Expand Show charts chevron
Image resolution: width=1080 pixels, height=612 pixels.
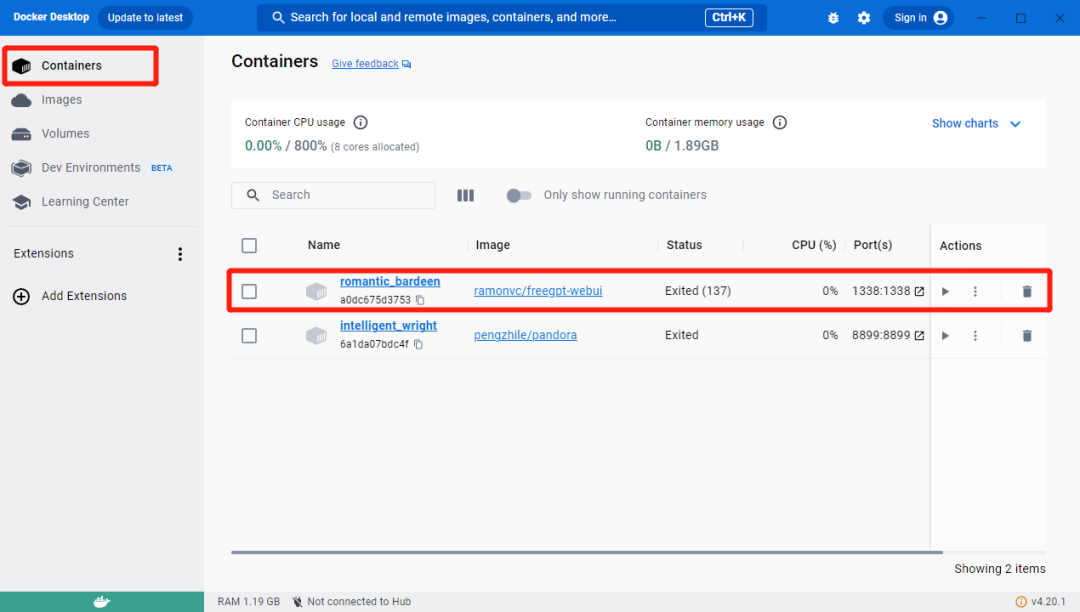pos(1015,124)
